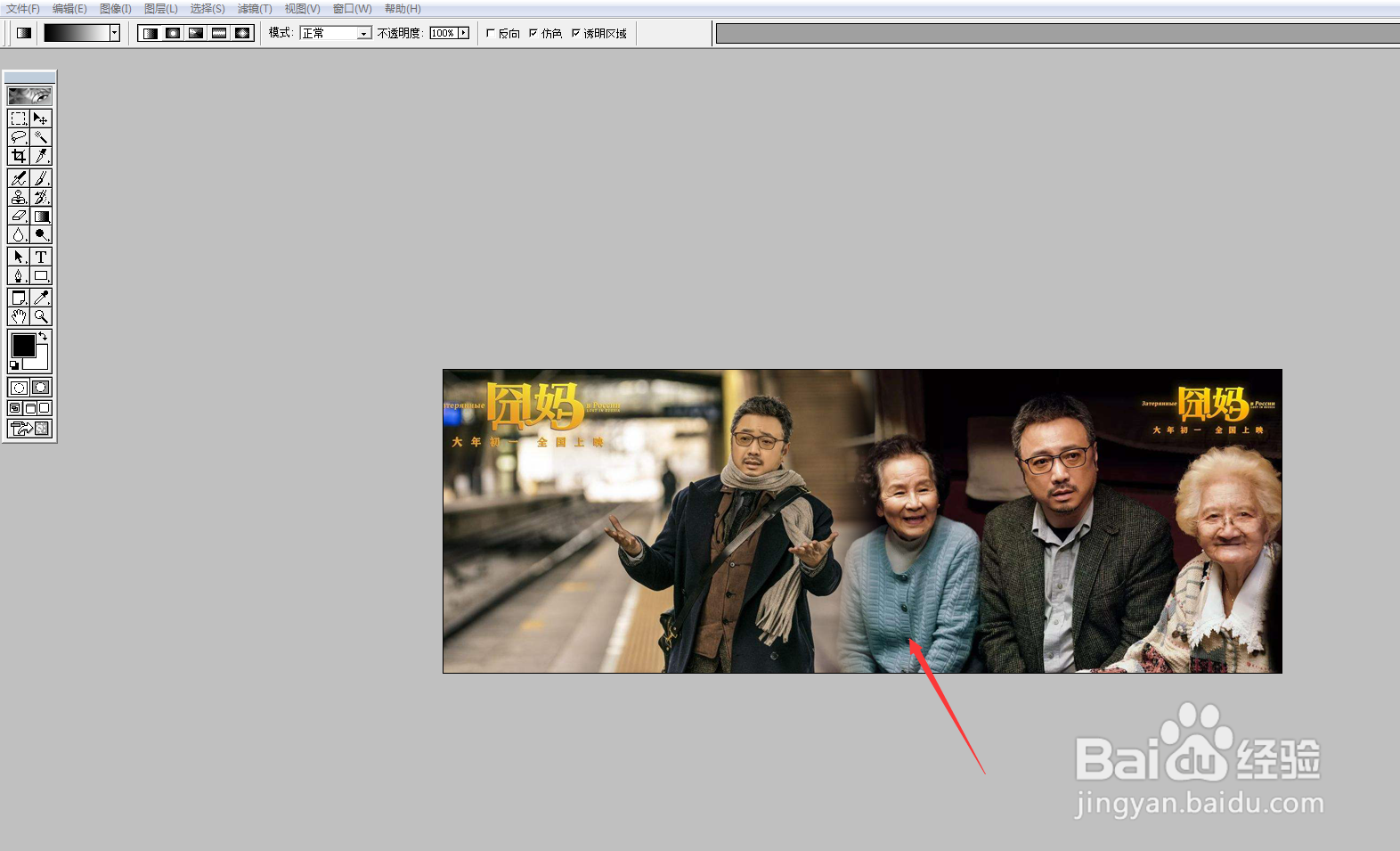Screen dimensions: 1400x851
Task: Click the palette well in options bar
Action: pos(1058,33)
